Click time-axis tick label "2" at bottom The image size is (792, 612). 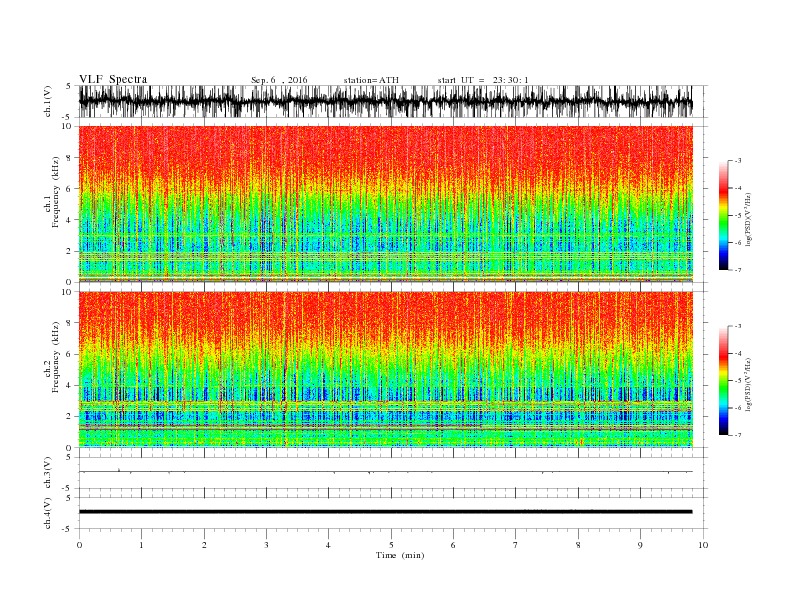click(204, 545)
